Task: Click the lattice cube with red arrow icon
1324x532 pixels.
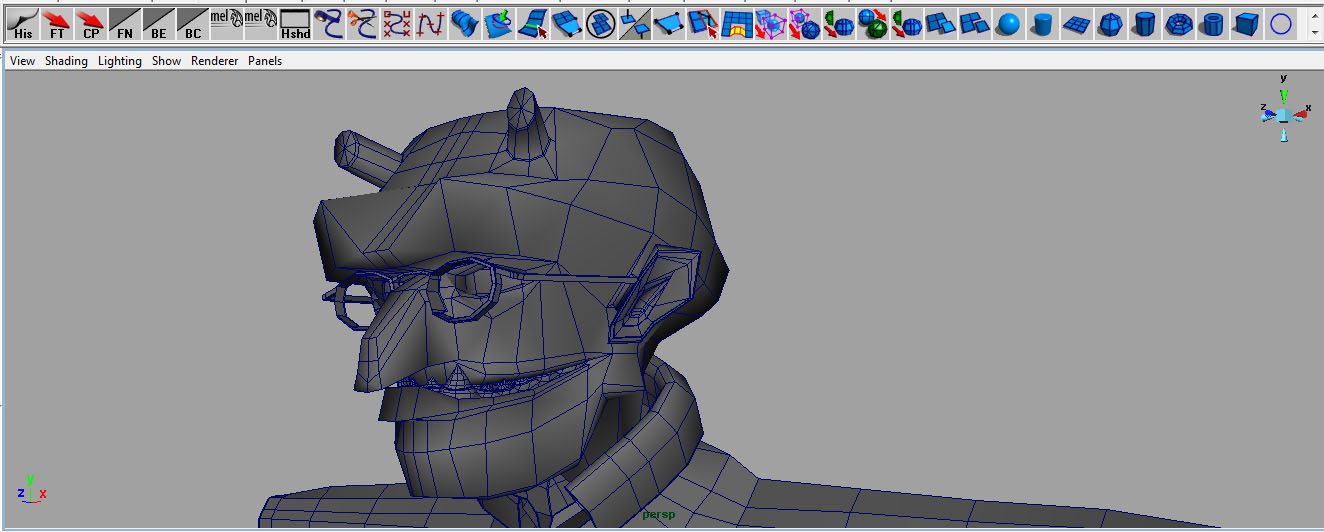Action: 771,23
